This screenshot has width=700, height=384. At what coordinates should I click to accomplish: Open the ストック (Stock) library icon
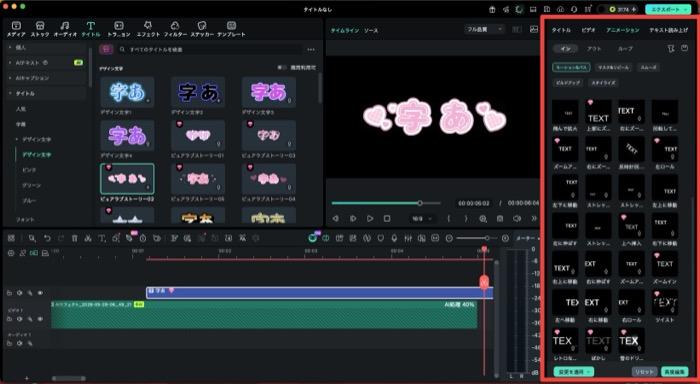(x=40, y=25)
